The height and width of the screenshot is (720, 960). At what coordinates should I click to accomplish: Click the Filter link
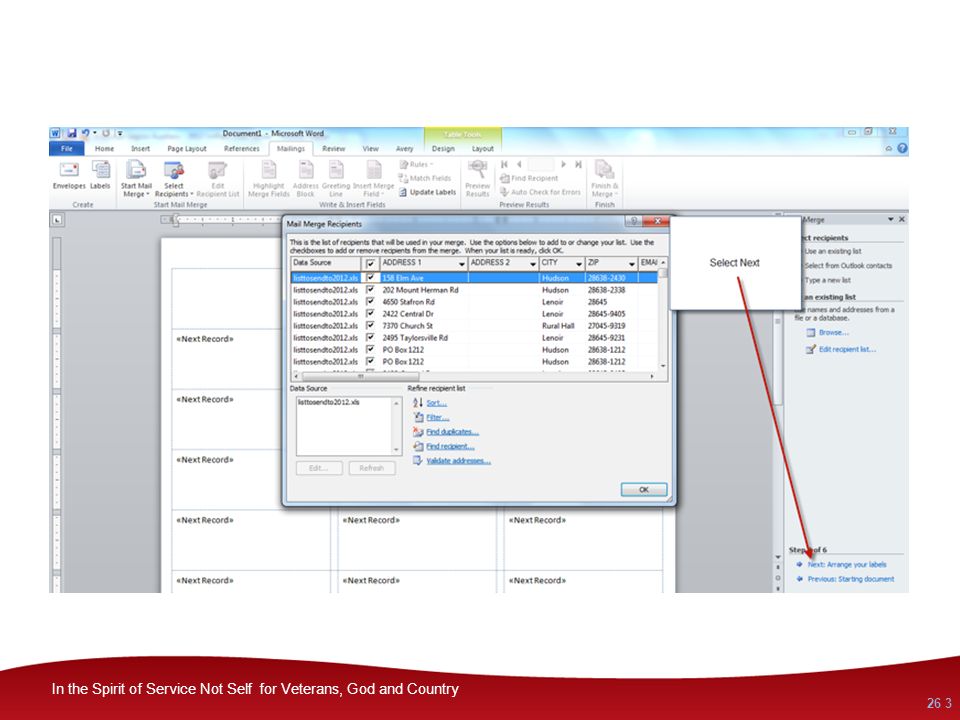pos(437,418)
